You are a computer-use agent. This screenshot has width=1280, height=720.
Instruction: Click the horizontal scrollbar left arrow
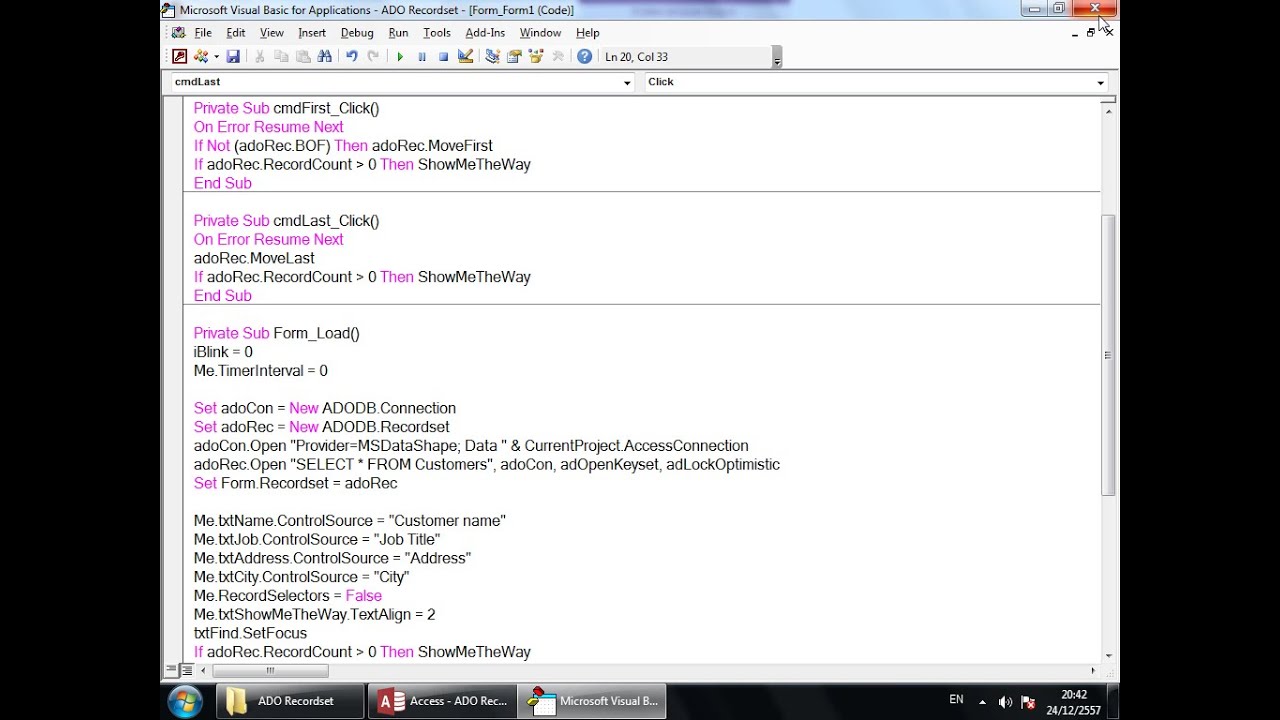(x=203, y=671)
